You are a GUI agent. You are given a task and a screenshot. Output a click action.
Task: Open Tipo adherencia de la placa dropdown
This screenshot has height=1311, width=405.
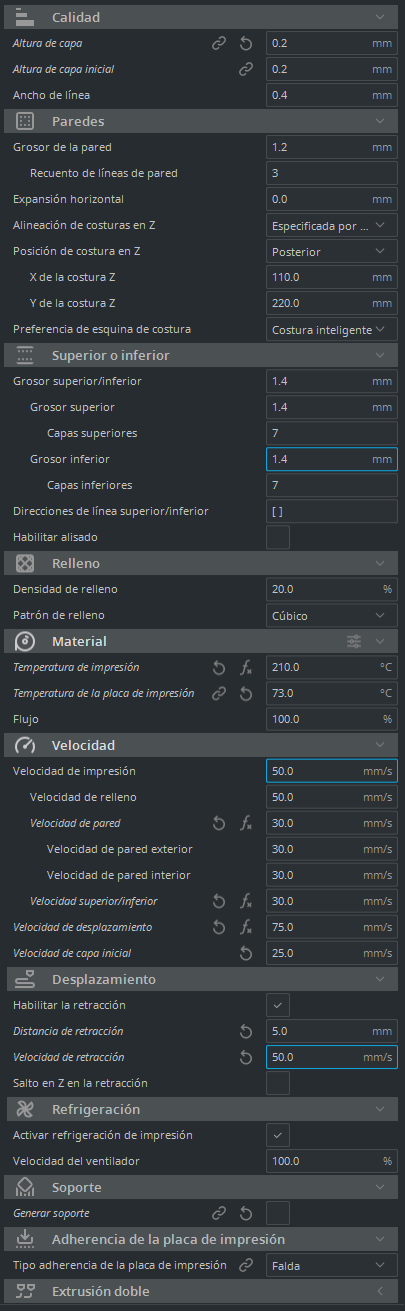[332, 1265]
